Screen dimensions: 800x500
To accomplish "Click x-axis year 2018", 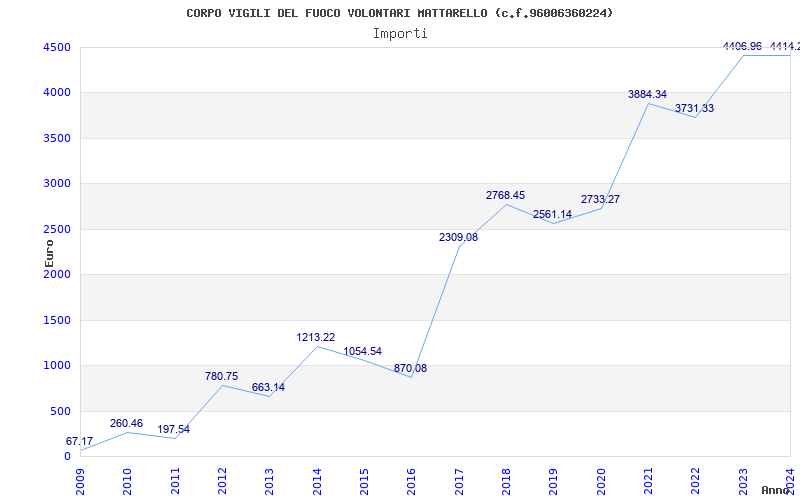I will 506,482.
